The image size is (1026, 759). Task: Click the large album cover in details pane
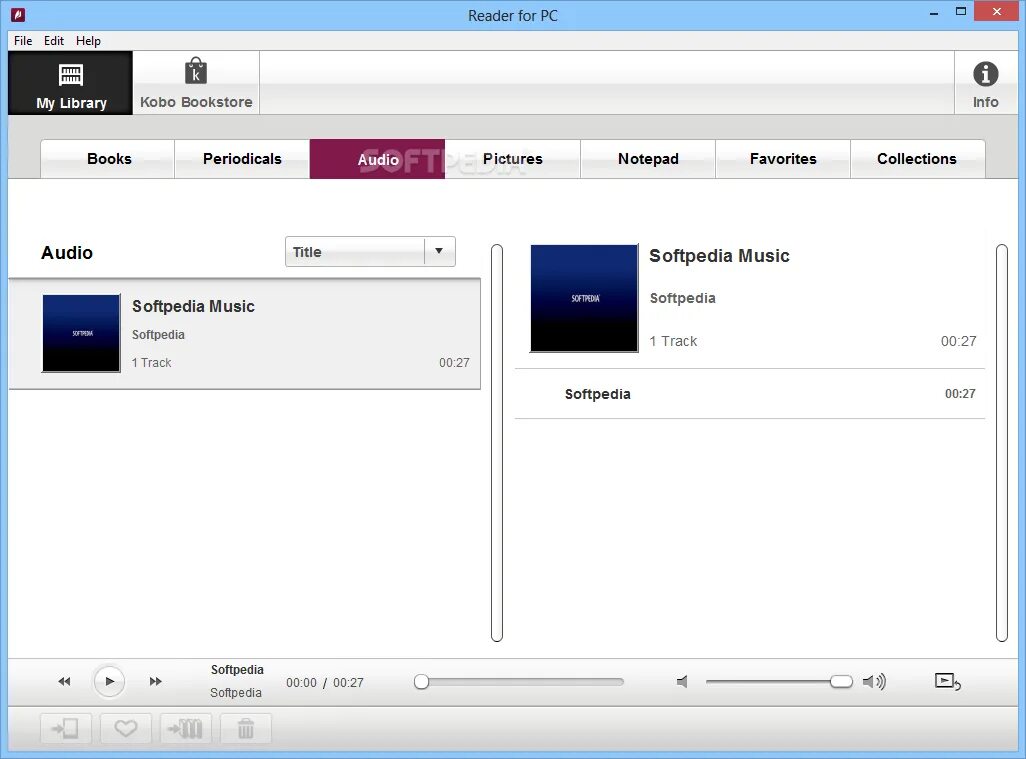click(x=584, y=298)
